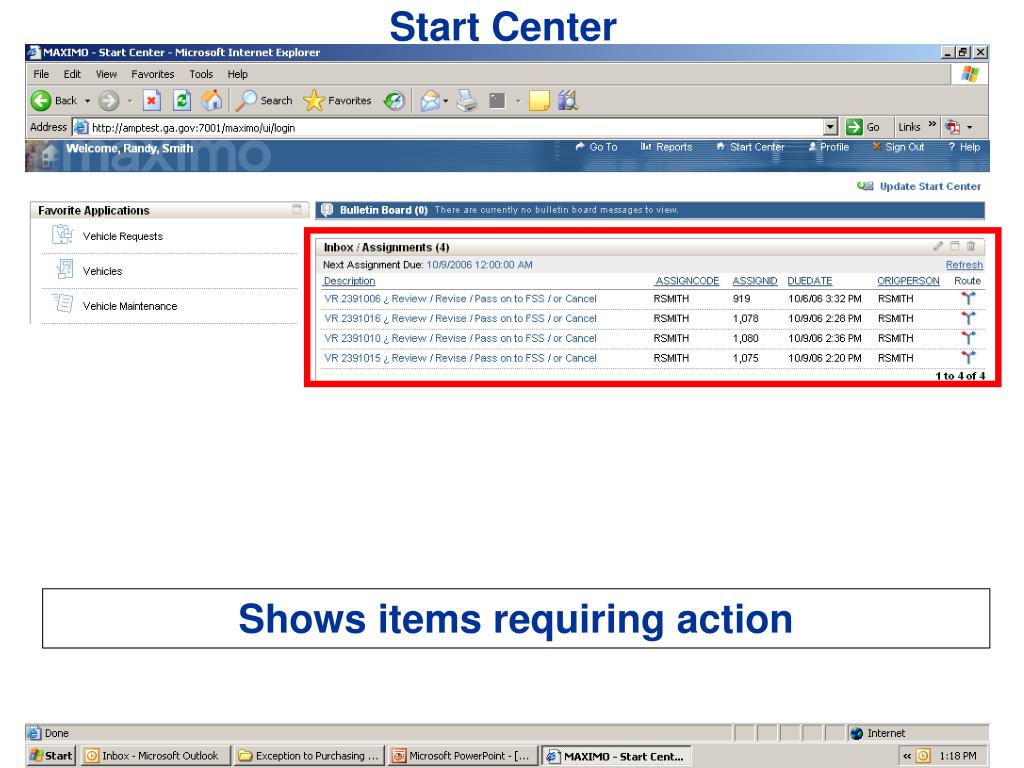This screenshot has height=768, width=1024.
Task: Open the View menu
Action: click(x=106, y=74)
